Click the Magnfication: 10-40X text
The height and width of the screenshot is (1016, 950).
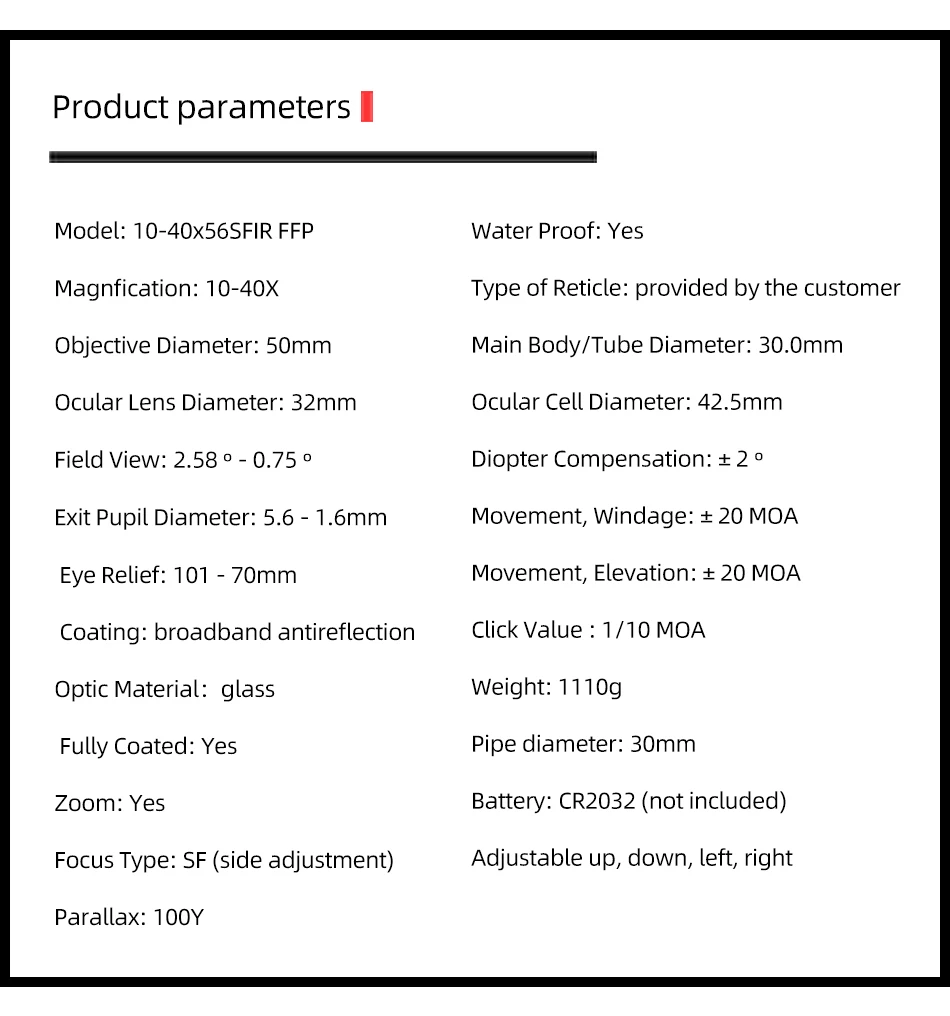[167, 289]
